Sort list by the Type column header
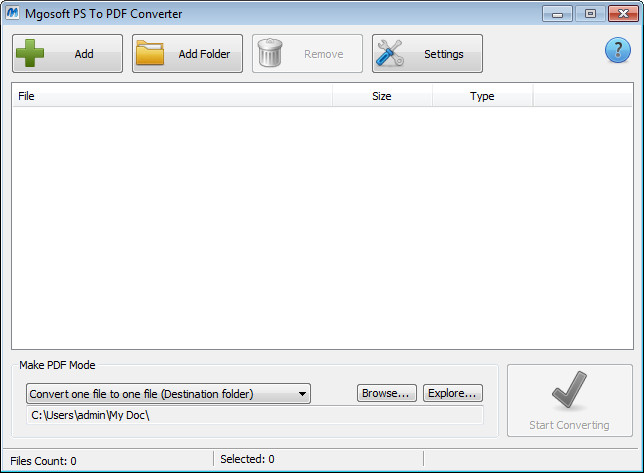644x473 pixels. (482, 96)
